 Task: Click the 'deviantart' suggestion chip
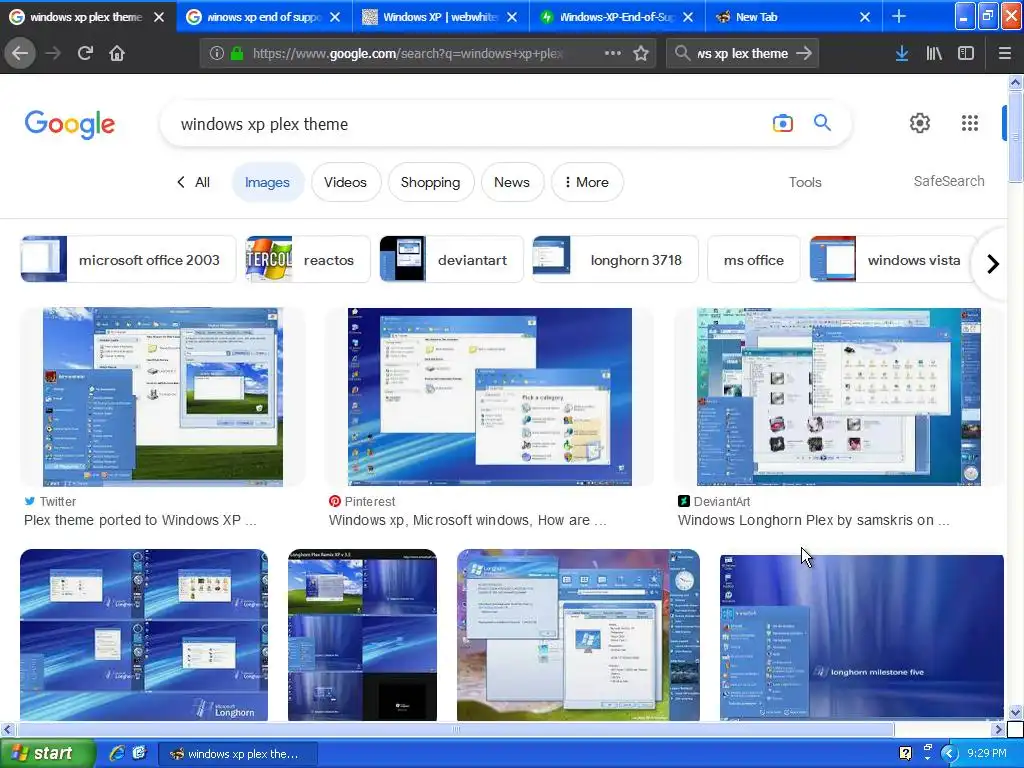click(451, 259)
